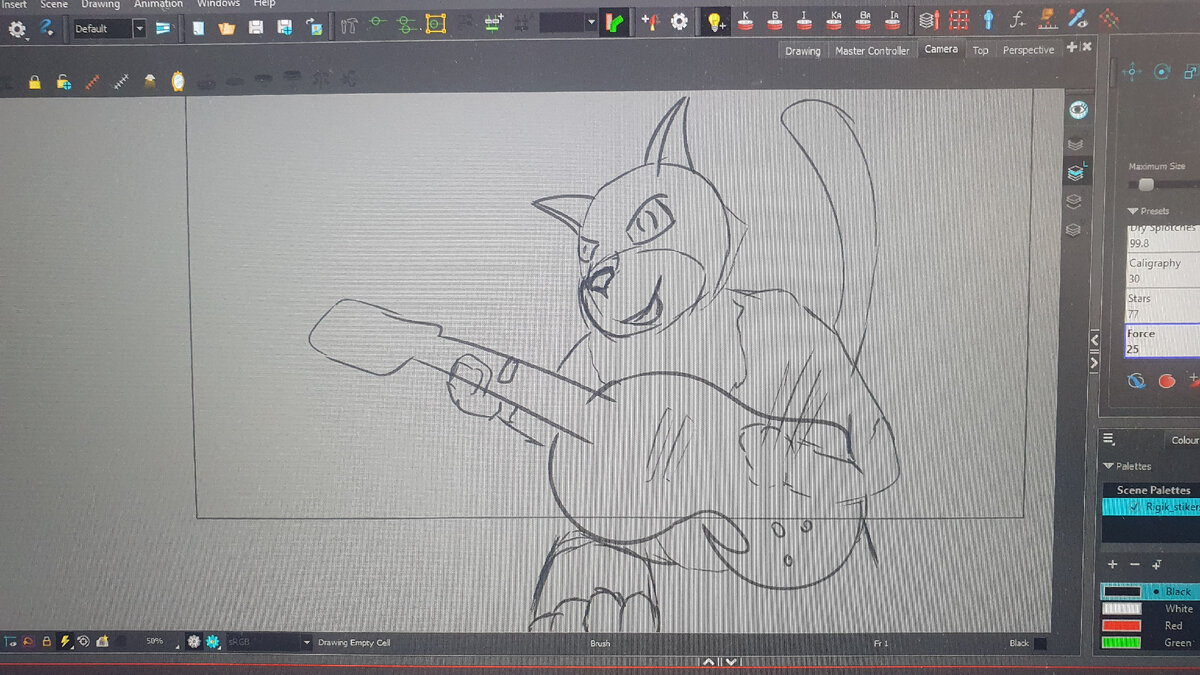The width and height of the screenshot is (1200, 675).
Task: Collapse the Palettes section
Action: [1108, 466]
